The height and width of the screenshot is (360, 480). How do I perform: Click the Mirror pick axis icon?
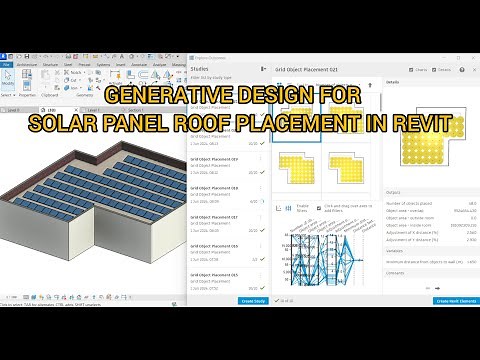pyautogui.click(x=156, y=75)
